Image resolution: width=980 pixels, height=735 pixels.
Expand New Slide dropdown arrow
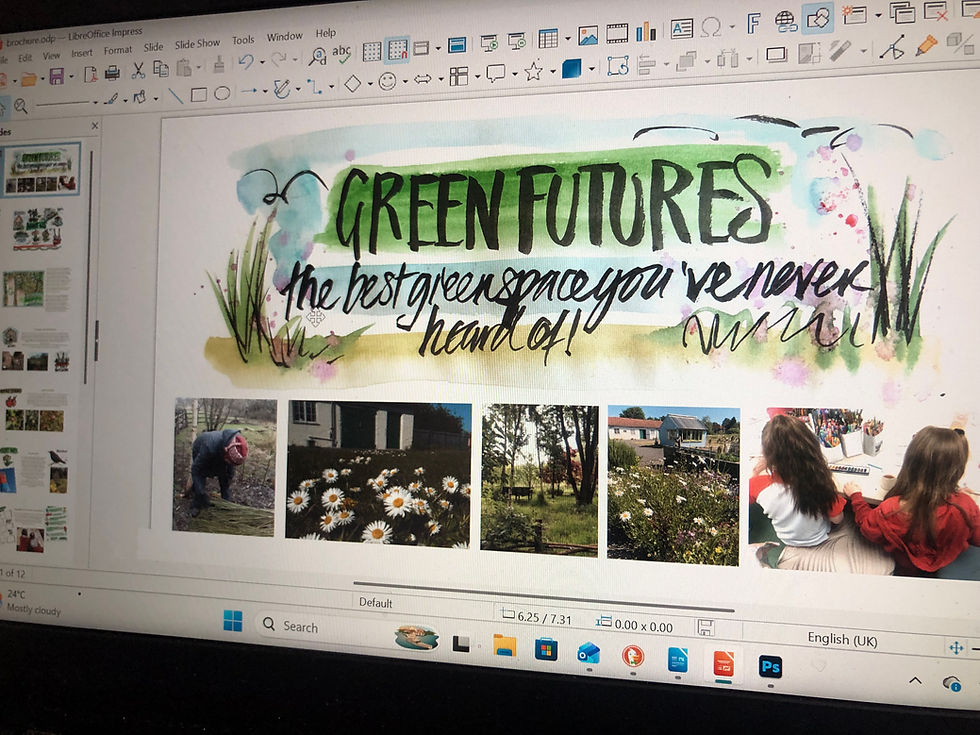click(878, 14)
